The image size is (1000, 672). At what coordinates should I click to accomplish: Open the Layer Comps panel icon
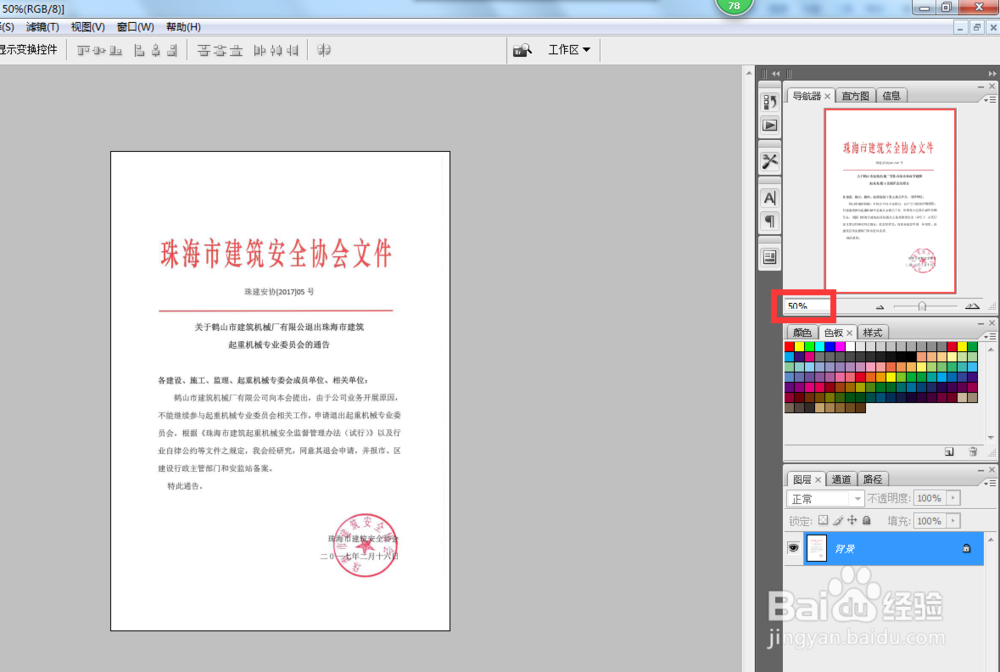(x=770, y=258)
